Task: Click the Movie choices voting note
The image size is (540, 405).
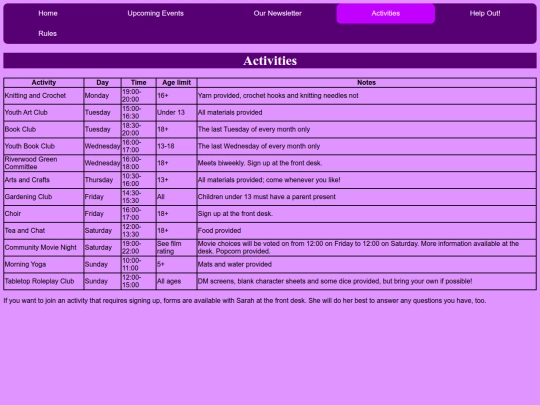Action: (366, 248)
